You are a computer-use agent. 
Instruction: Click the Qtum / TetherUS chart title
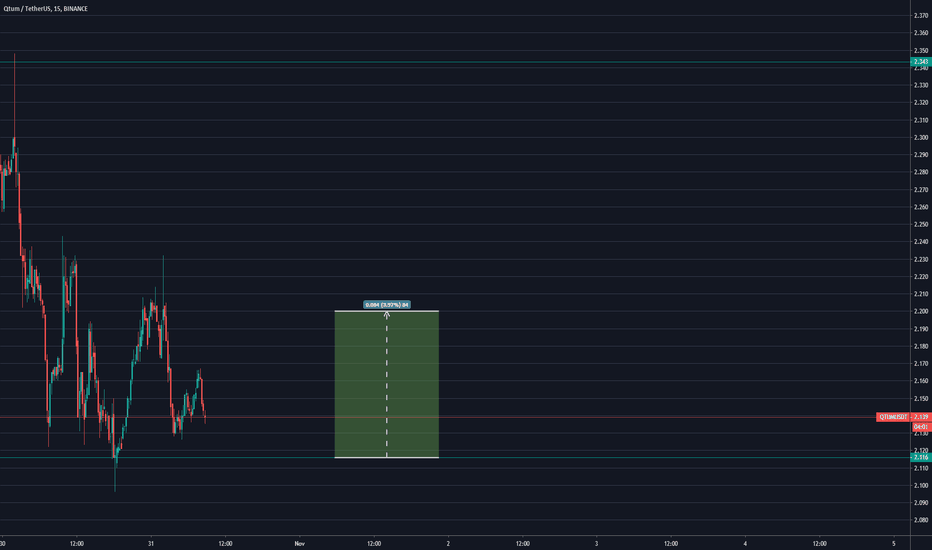[46, 9]
